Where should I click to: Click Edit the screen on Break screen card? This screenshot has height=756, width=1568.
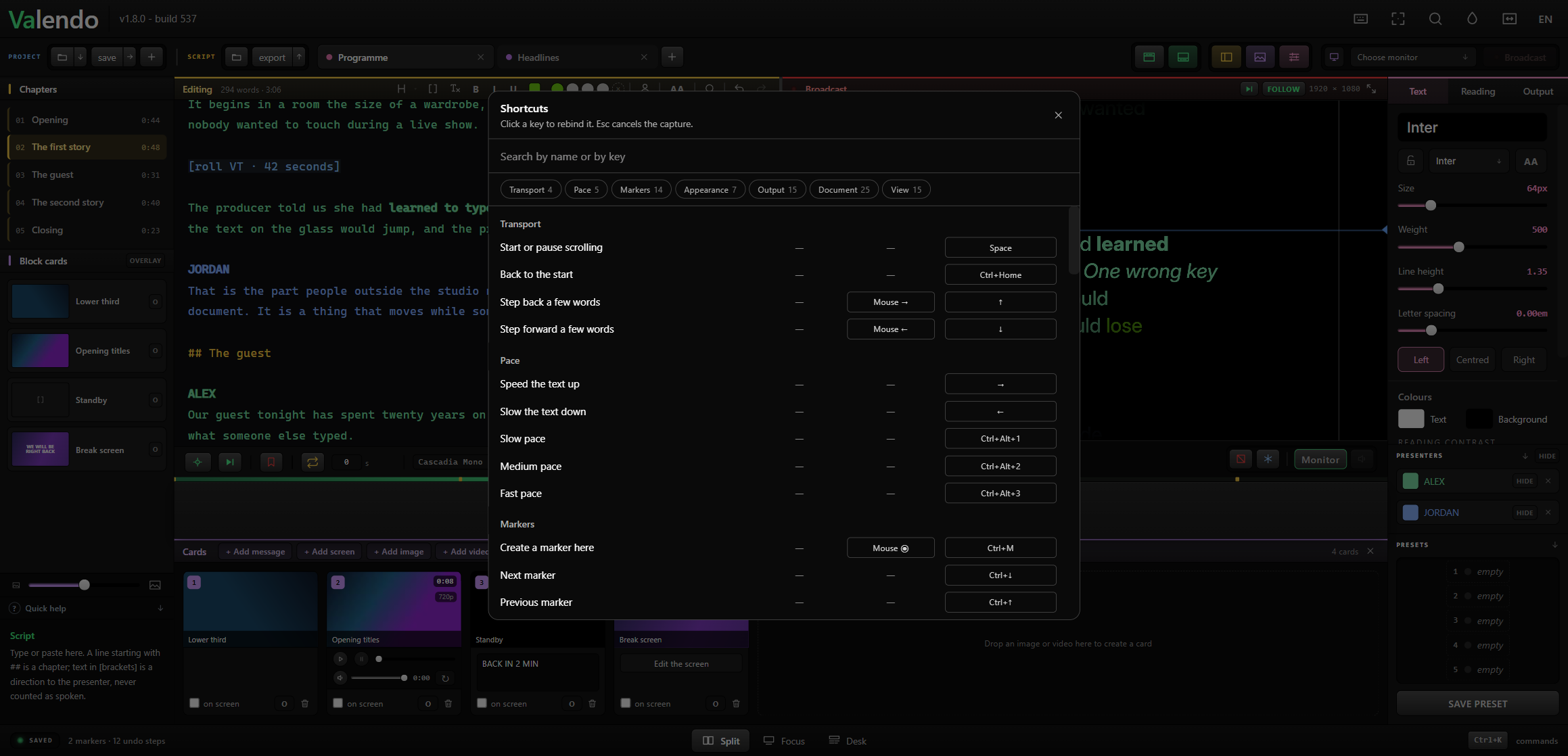[x=681, y=663]
